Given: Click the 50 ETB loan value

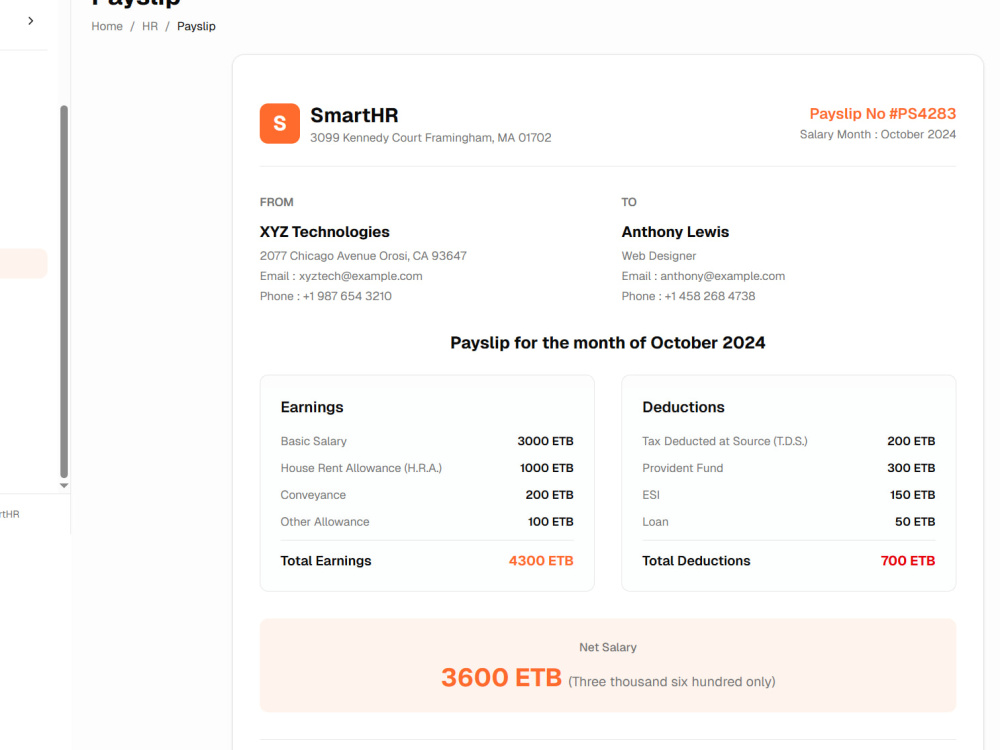Looking at the screenshot, I should click(915, 522).
